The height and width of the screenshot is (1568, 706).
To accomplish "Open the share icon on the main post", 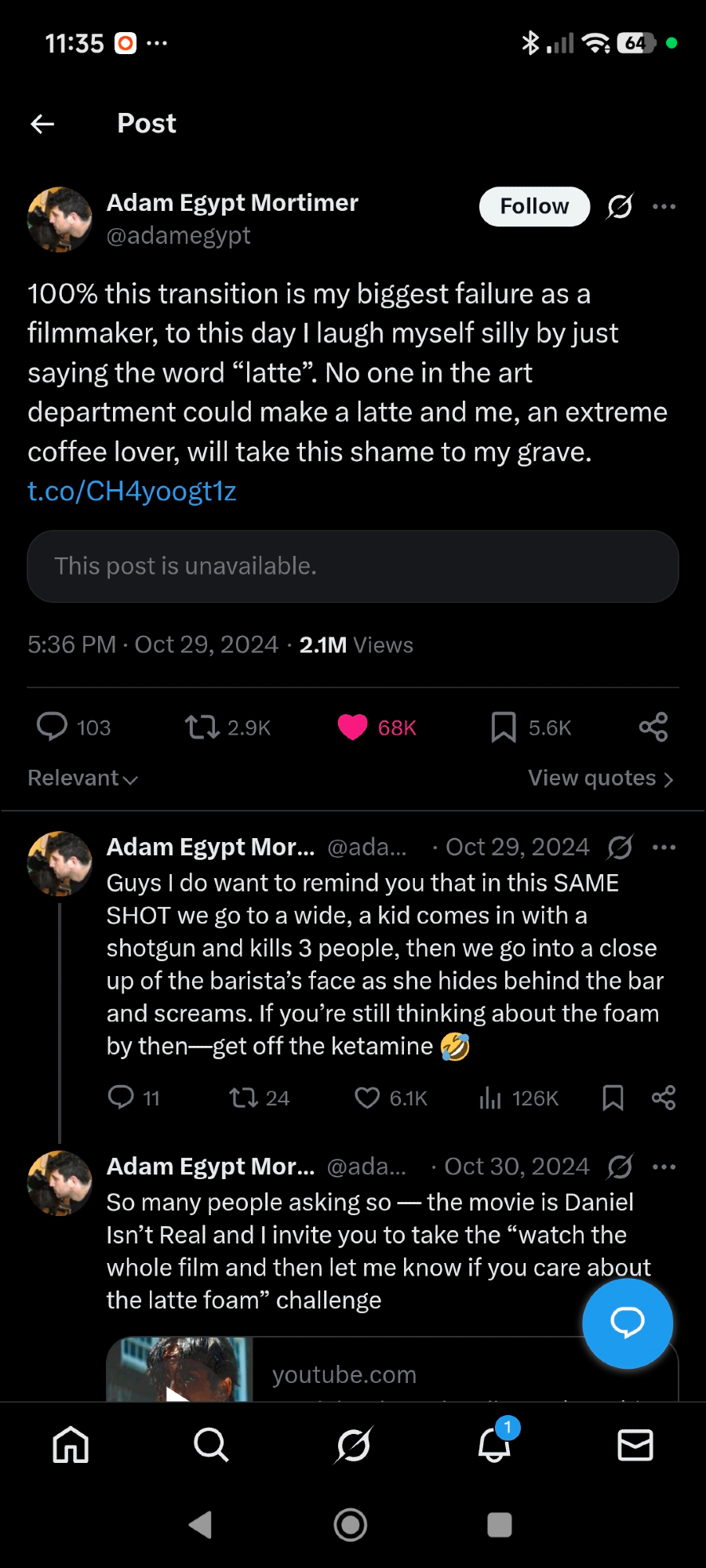I will tap(653, 727).
